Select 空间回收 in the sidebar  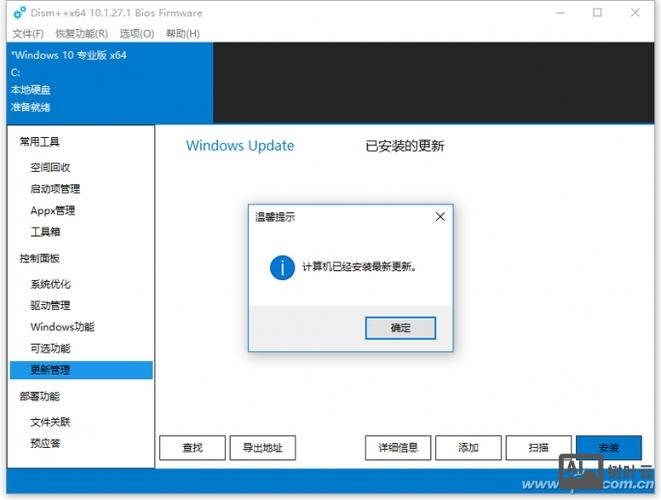tap(50, 167)
